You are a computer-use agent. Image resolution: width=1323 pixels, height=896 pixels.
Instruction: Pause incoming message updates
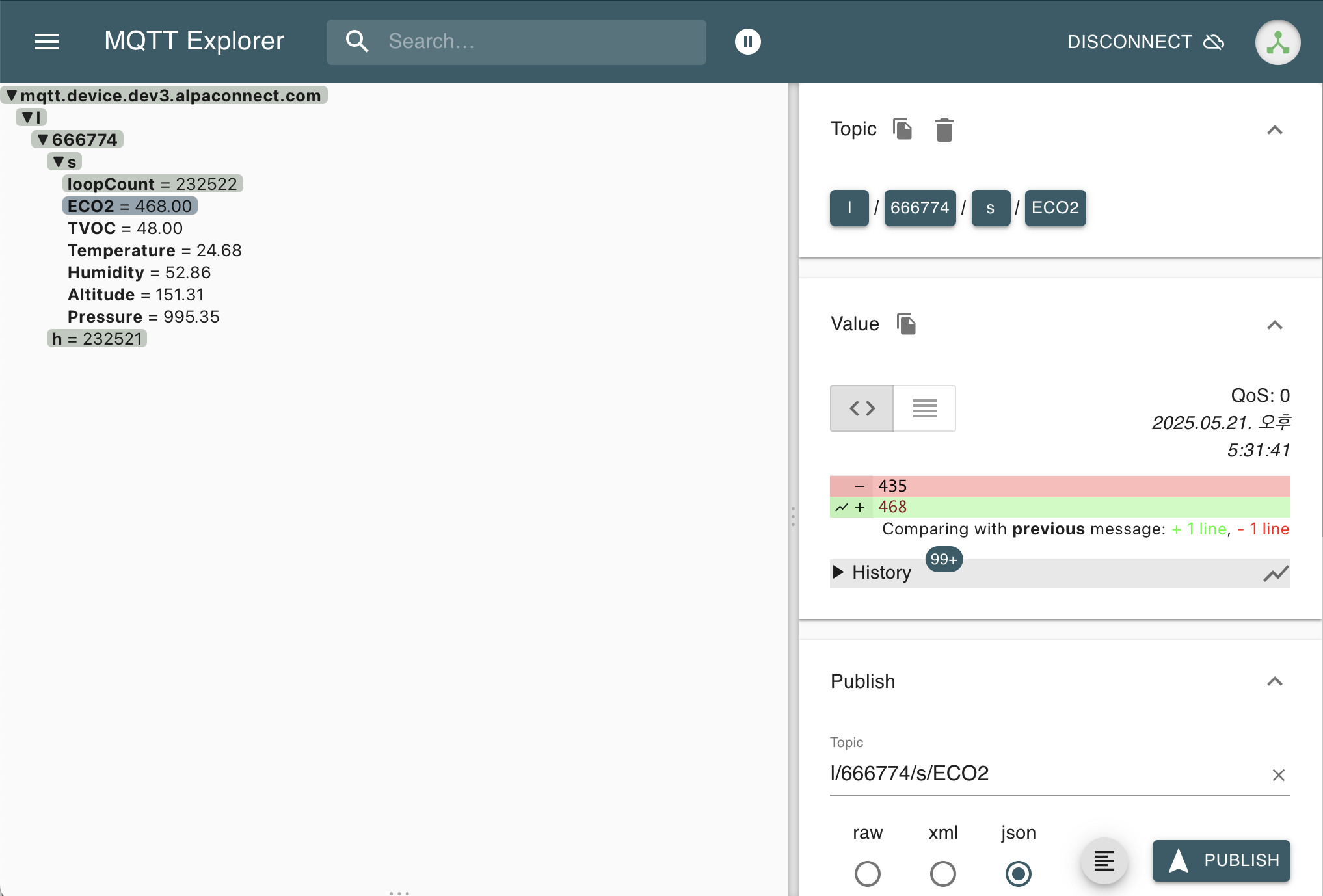pos(747,42)
